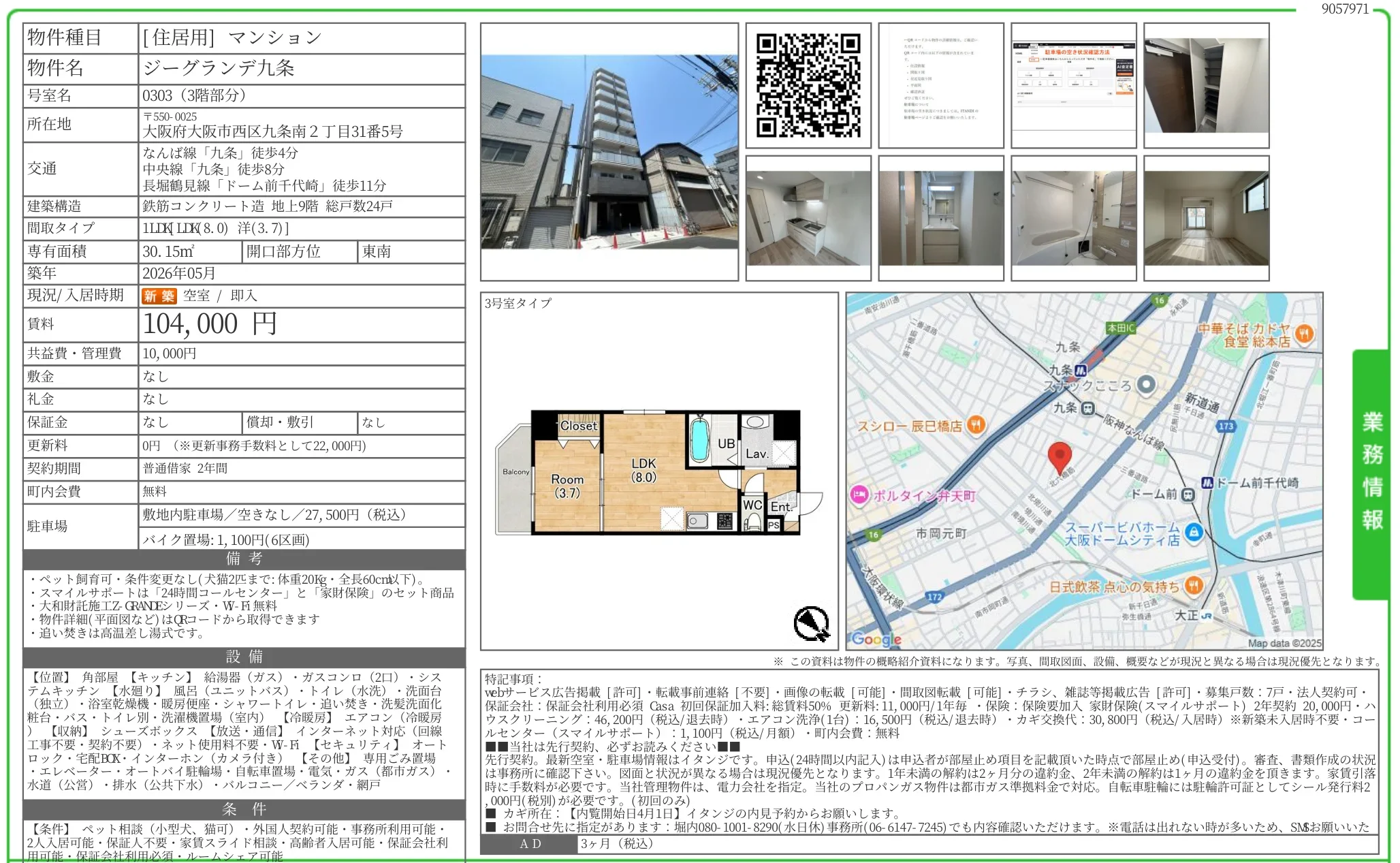
Task: Open the washstand vanity photo thumbnail
Action: [941, 218]
